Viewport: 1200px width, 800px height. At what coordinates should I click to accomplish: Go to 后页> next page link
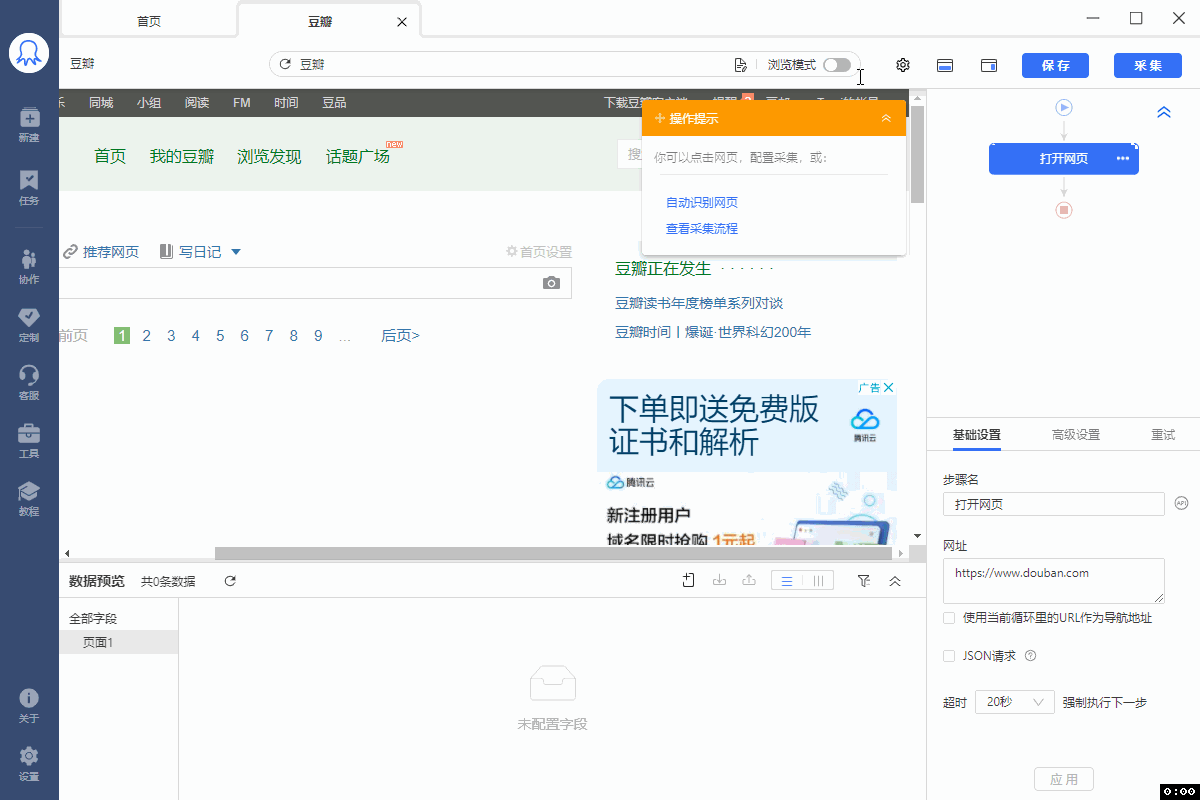pyautogui.click(x=400, y=336)
